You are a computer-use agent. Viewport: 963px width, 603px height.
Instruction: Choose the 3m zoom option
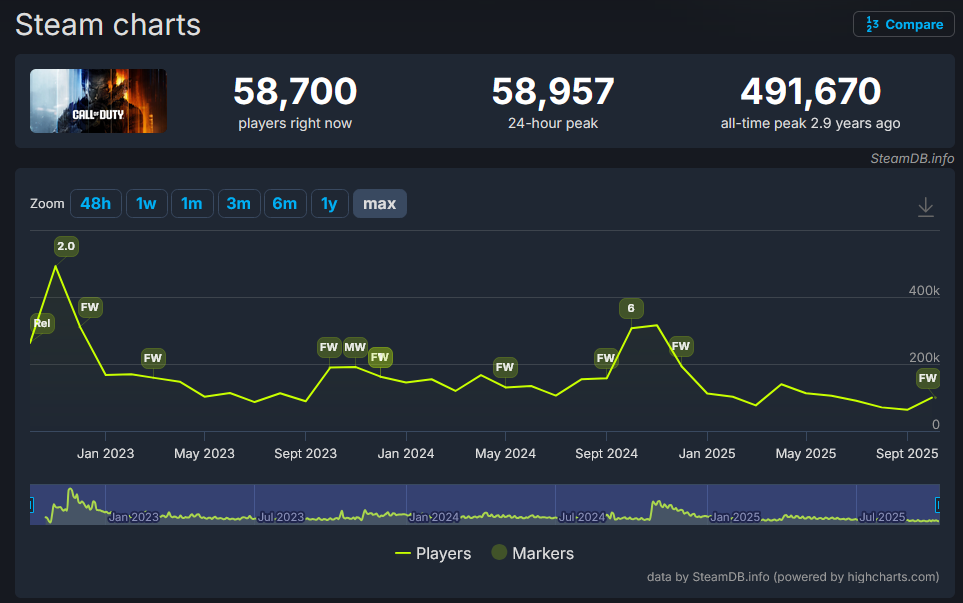(238, 204)
